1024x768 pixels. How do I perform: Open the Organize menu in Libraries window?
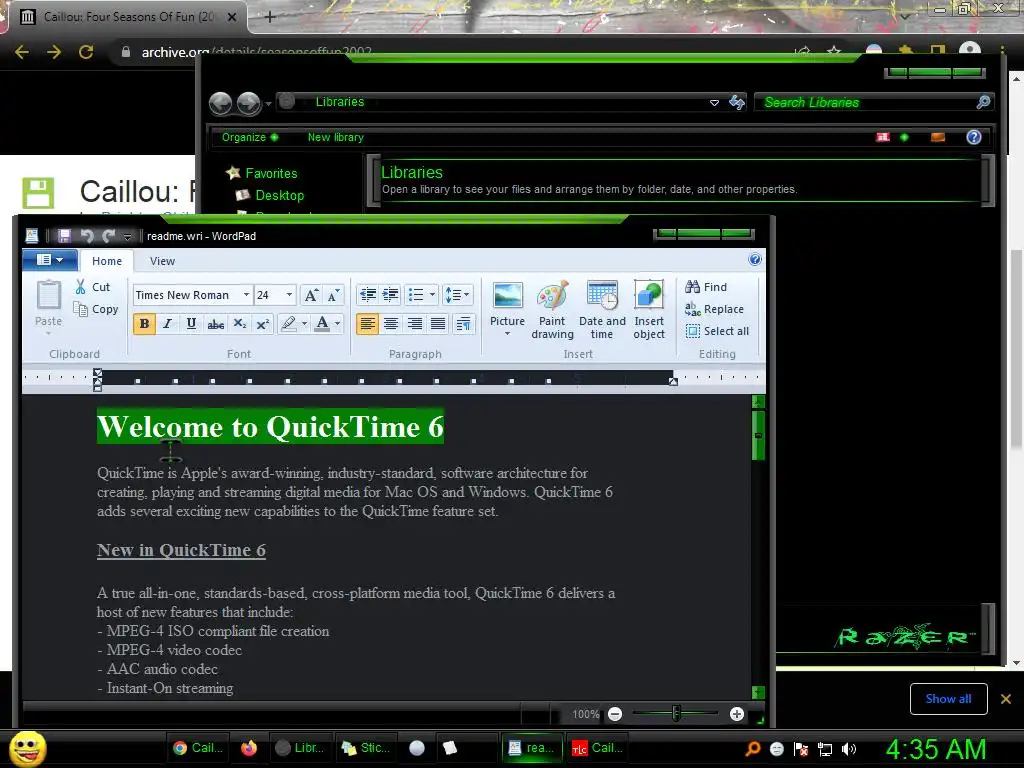coord(249,137)
